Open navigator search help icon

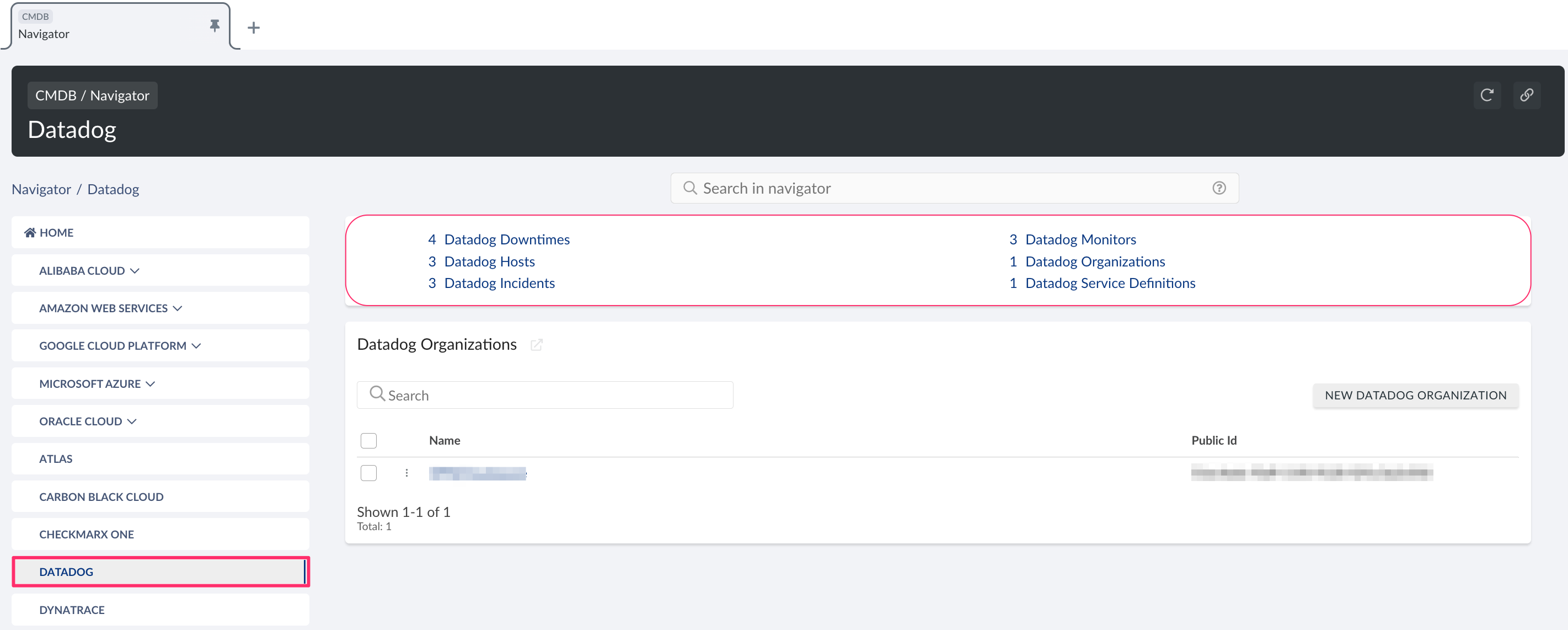(x=1219, y=188)
